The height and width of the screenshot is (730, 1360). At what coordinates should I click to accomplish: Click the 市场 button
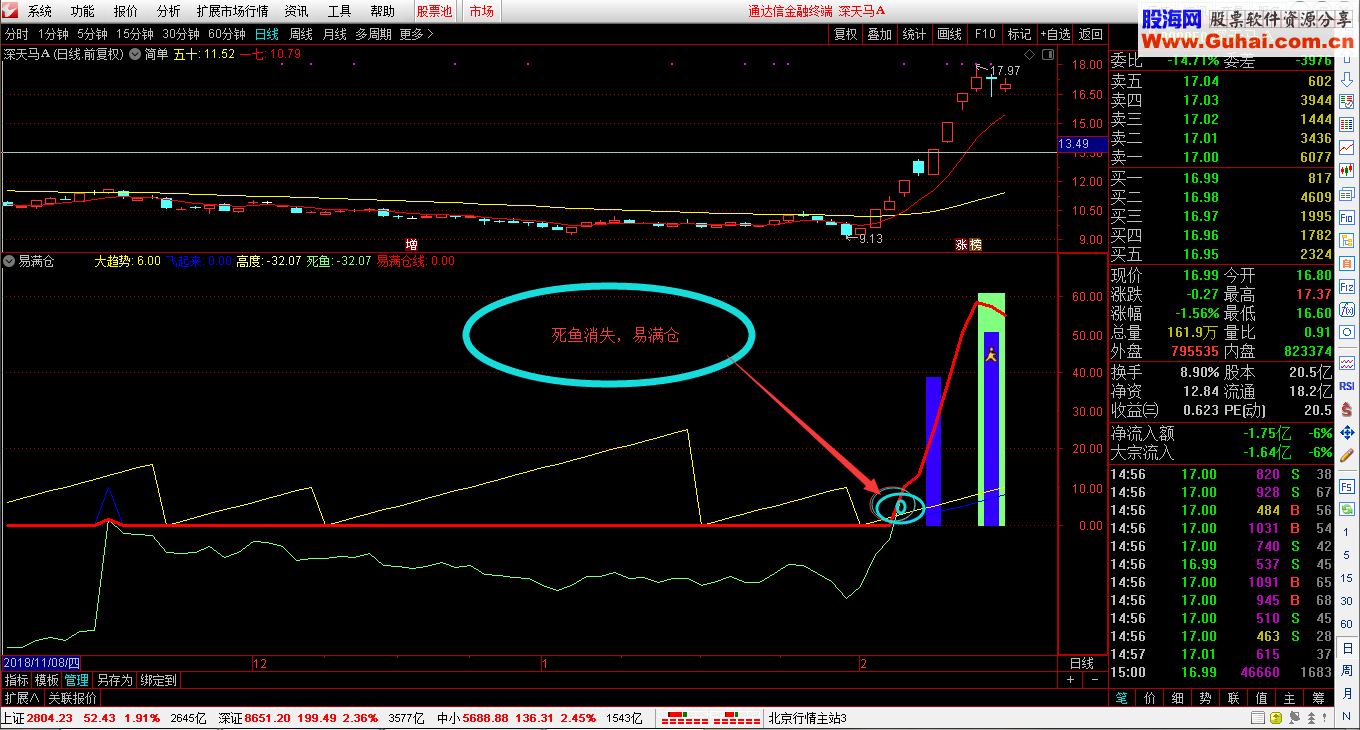tap(481, 11)
